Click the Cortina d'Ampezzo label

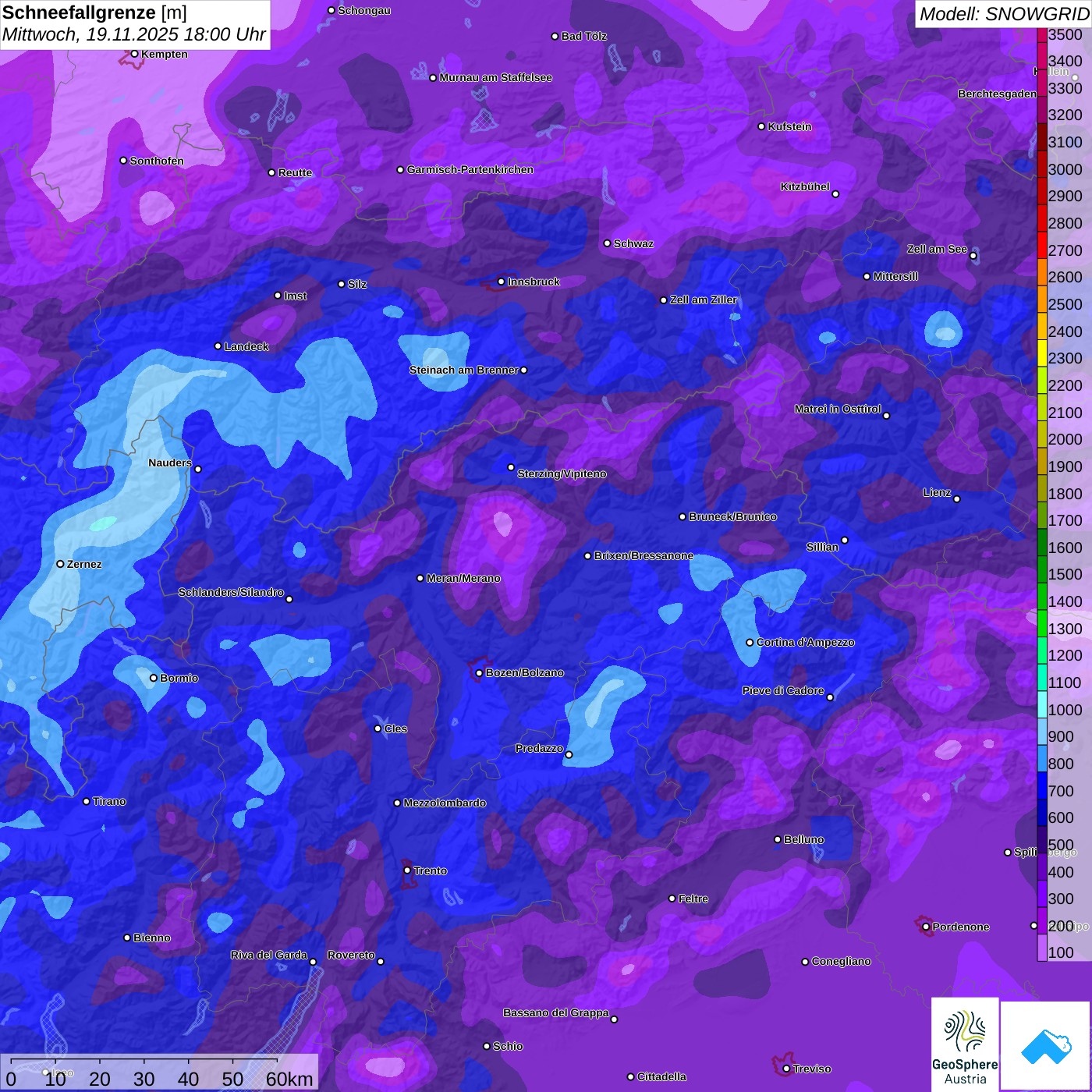[x=806, y=642]
